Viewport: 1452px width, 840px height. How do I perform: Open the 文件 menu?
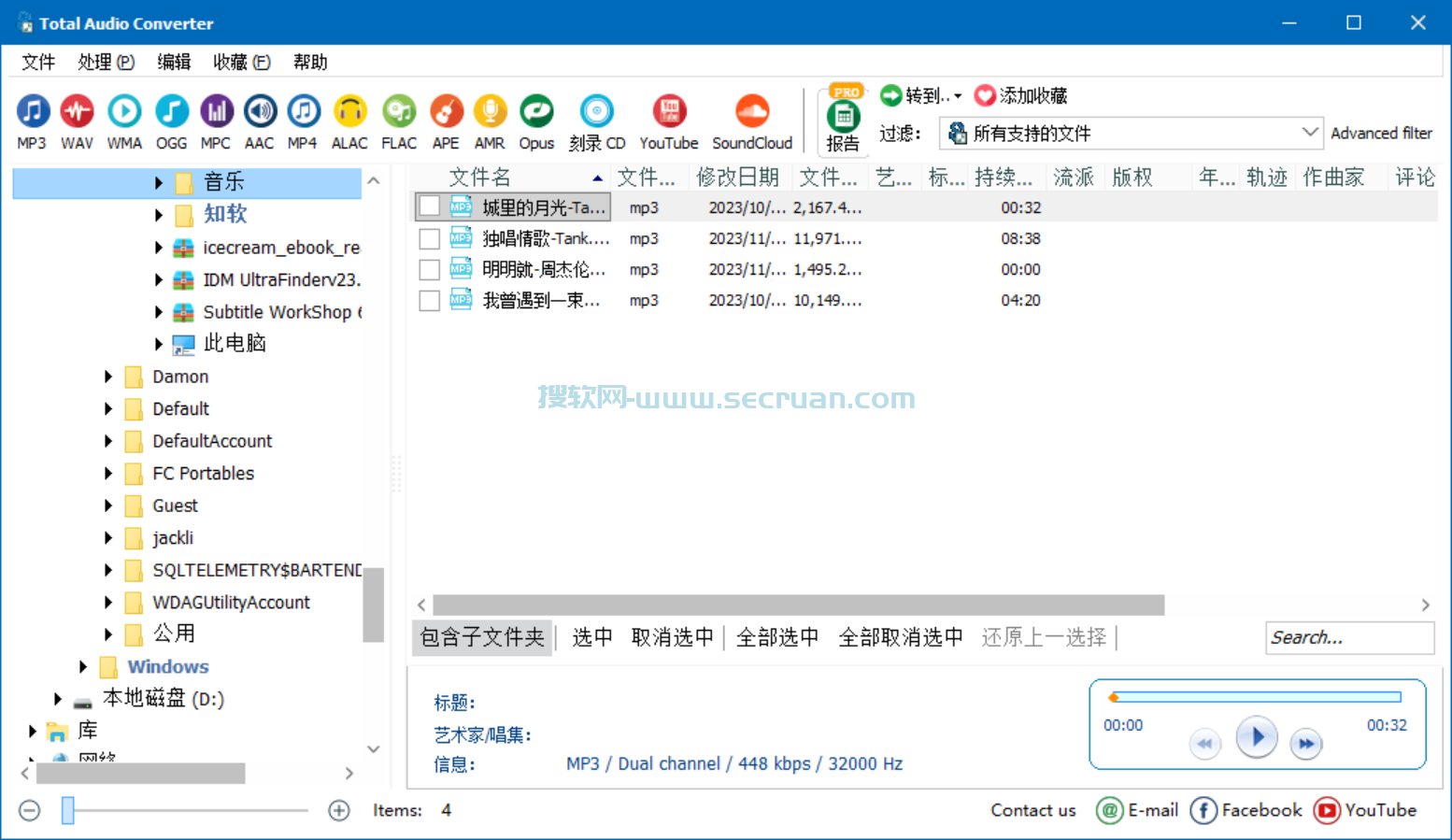click(38, 62)
